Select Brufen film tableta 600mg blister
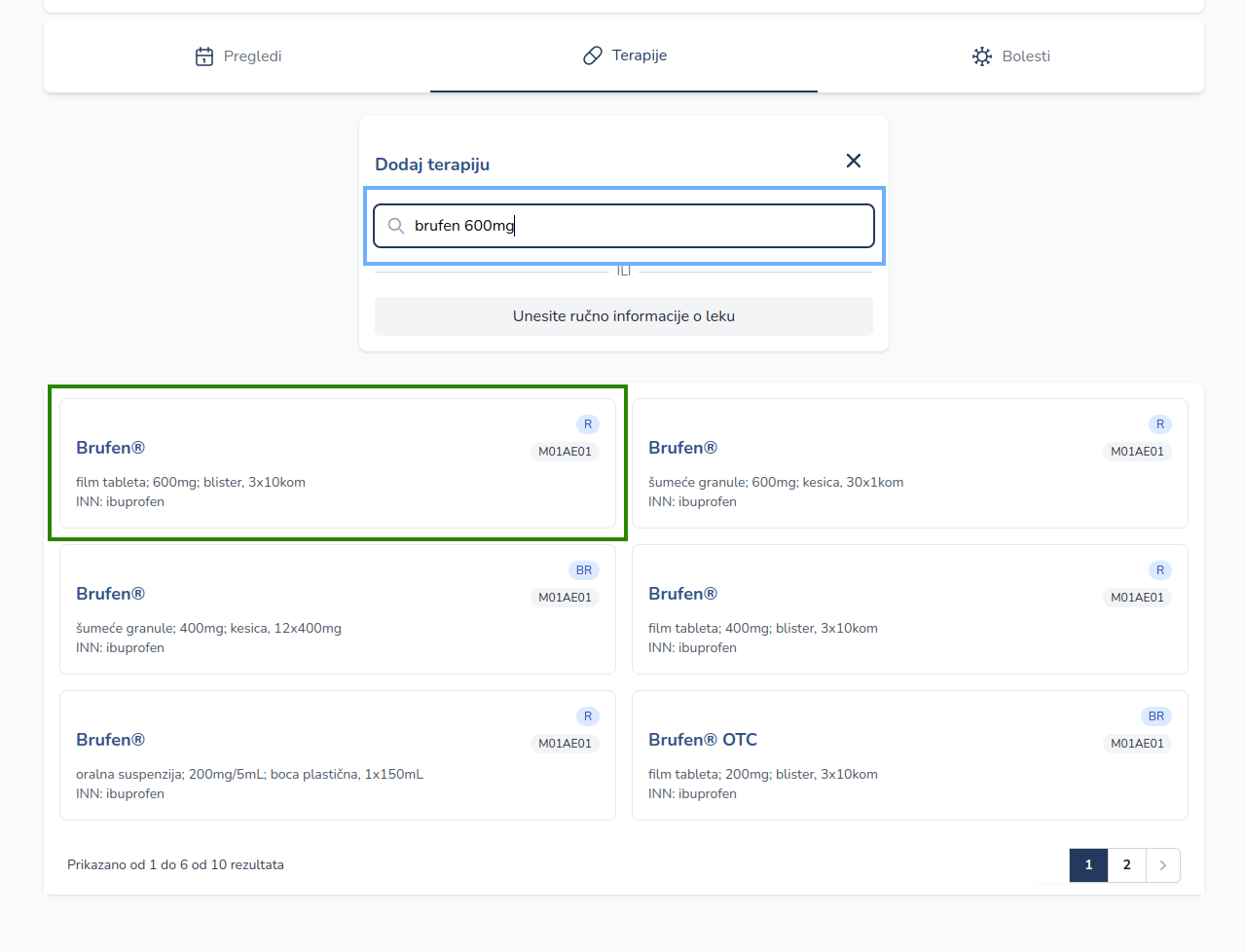1245x952 pixels. 337,464
